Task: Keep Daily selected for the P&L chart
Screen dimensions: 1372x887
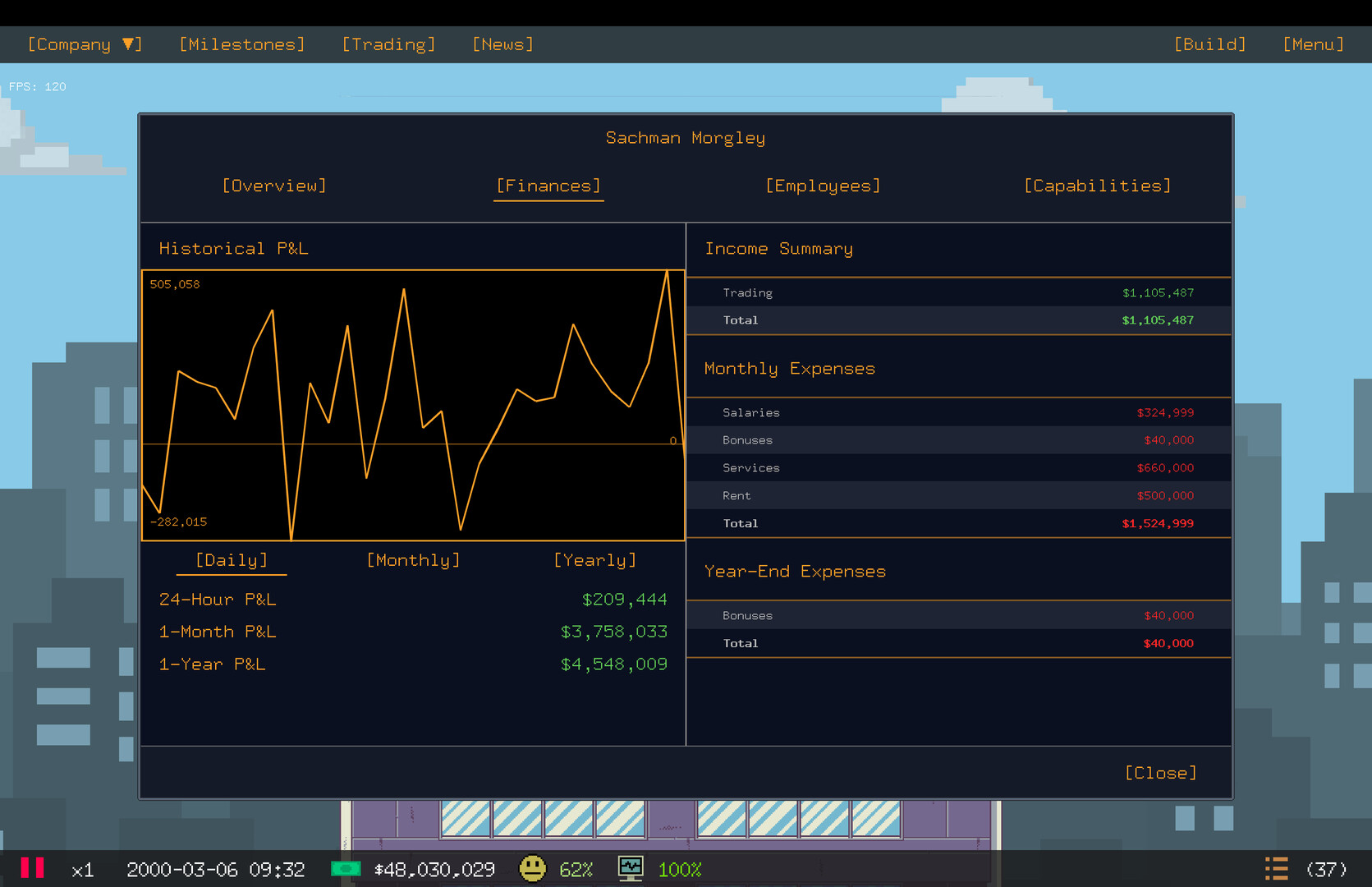Action: (231, 559)
